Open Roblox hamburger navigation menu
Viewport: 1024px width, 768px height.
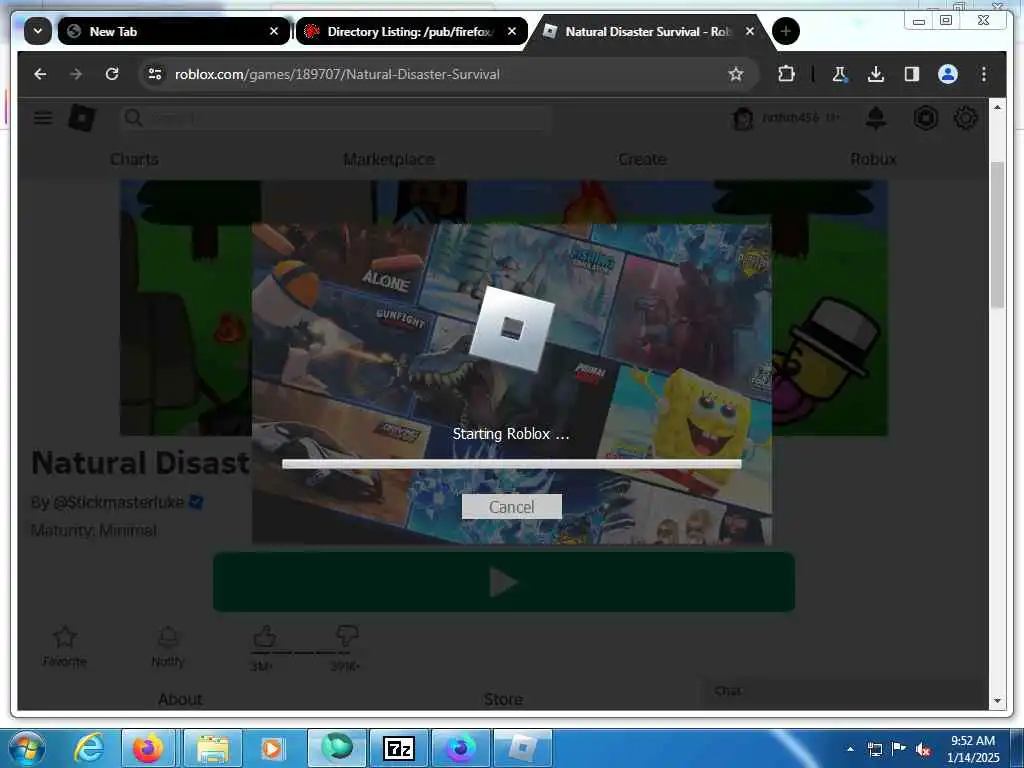coord(43,118)
